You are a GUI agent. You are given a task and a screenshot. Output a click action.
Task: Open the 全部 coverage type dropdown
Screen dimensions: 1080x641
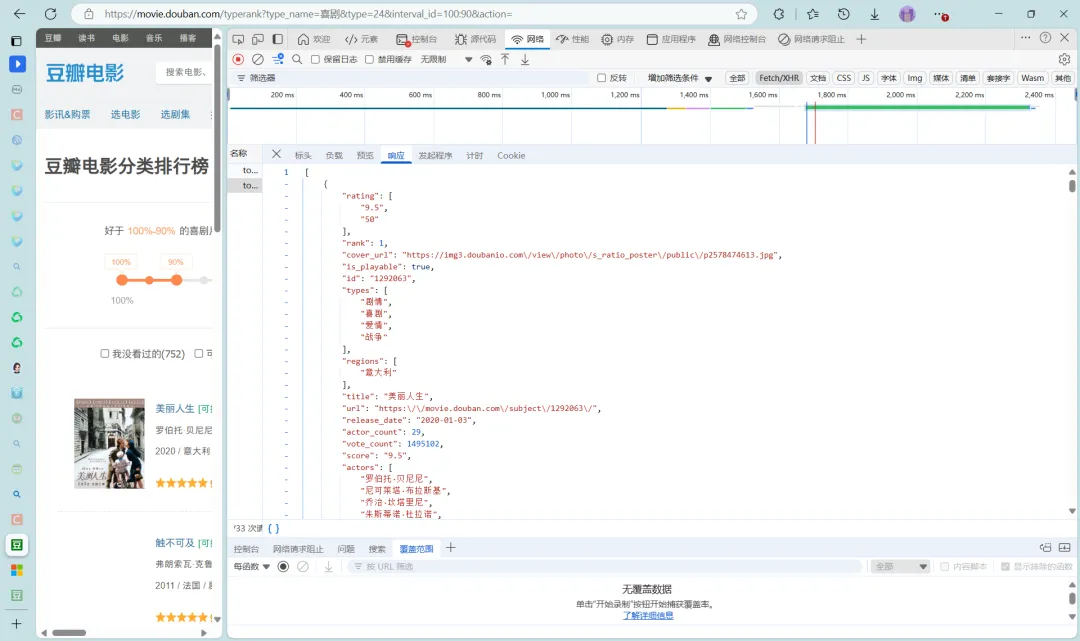pyautogui.click(x=900, y=566)
